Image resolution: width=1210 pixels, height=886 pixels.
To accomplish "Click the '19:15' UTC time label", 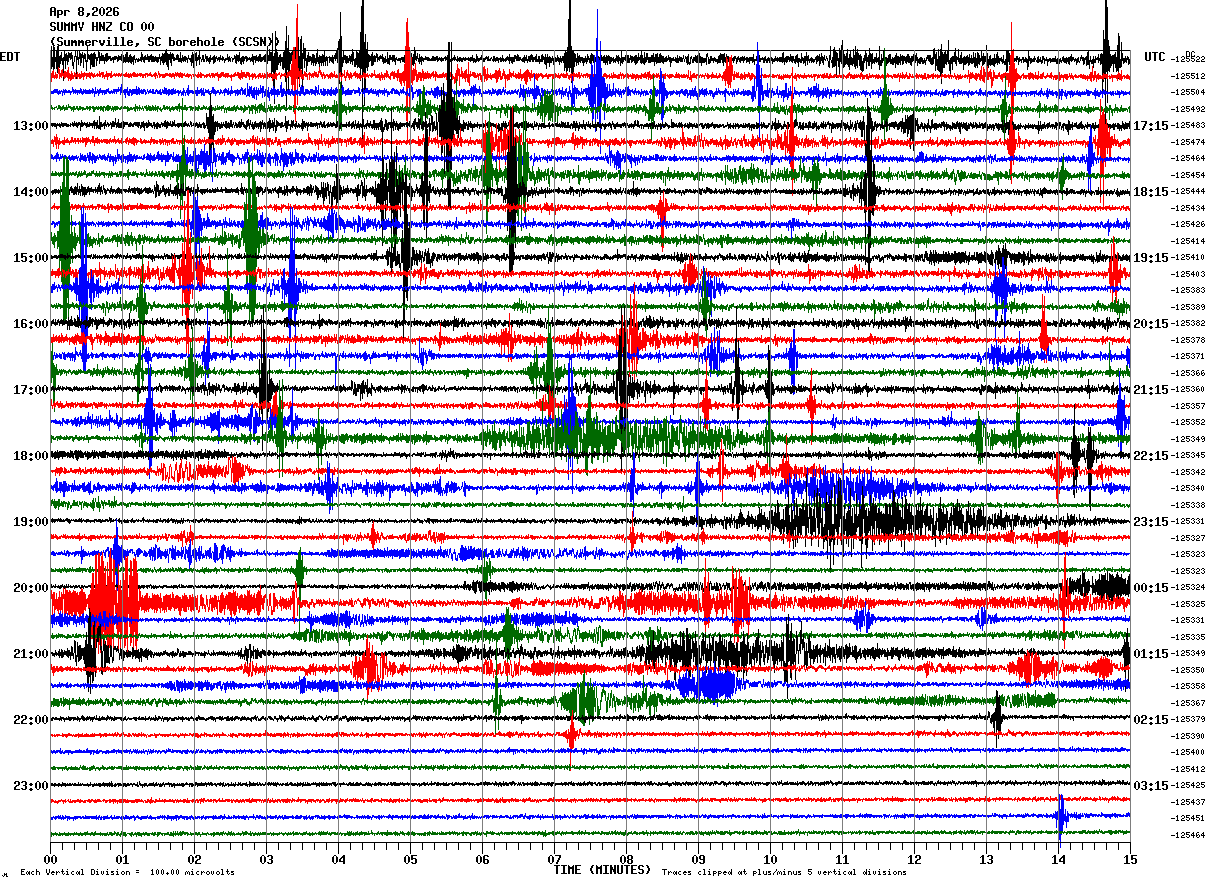I will point(1150,258).
